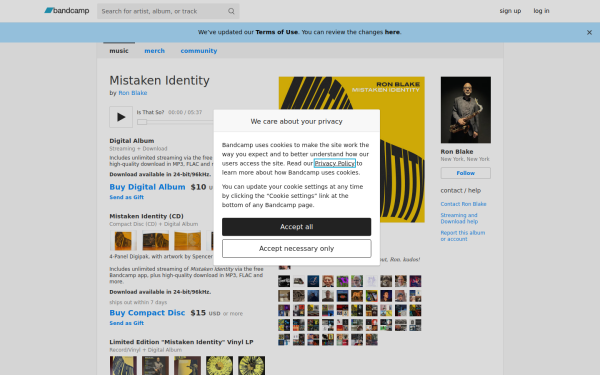The image size is (600, 375).
Task: Open first supporter avatar in top row
Action: [284, 281]
